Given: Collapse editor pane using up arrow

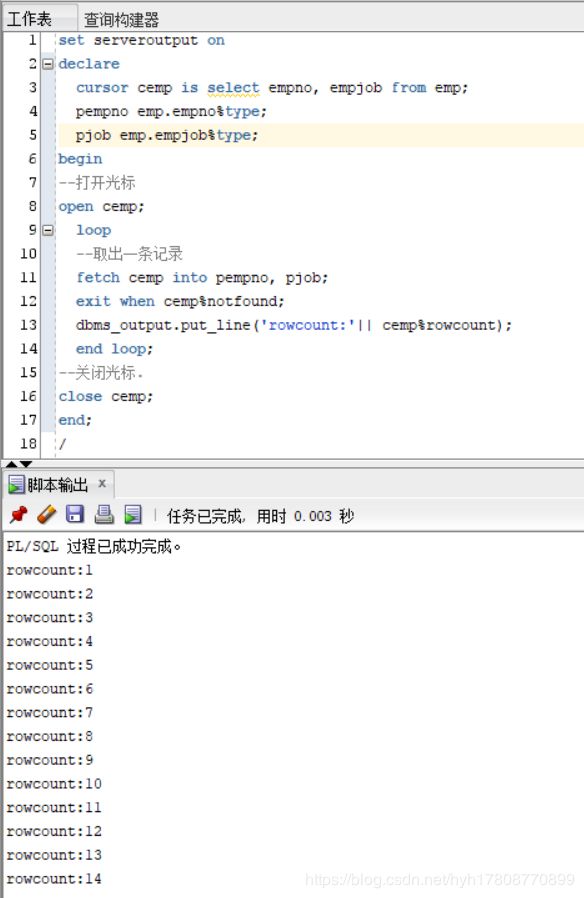Looking at the screenshot, I should coord(11,463).
